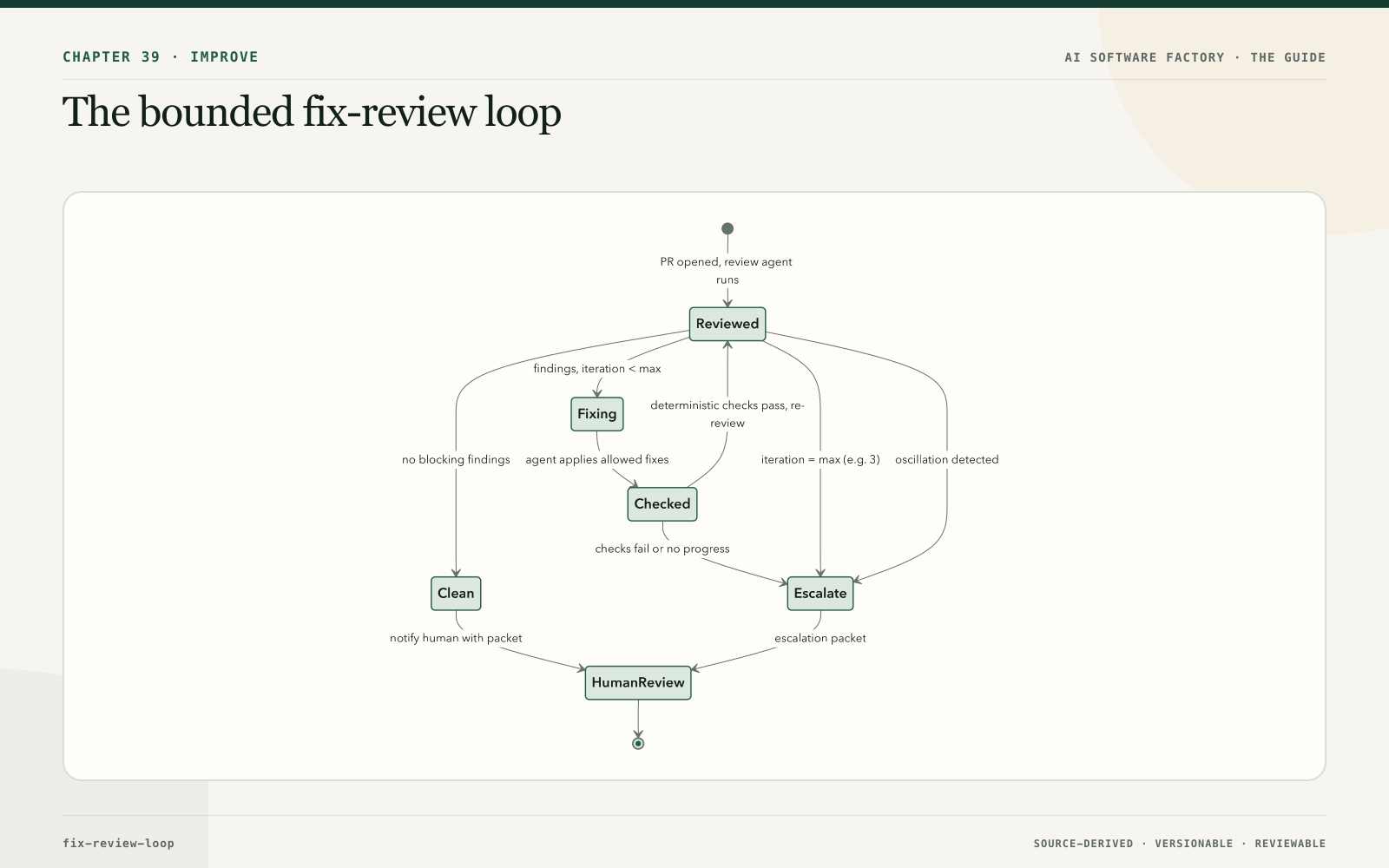Click the title 'The bounded fix-review loop'
The height and width of the screenshot is (868, 1389).
[312, 112]
